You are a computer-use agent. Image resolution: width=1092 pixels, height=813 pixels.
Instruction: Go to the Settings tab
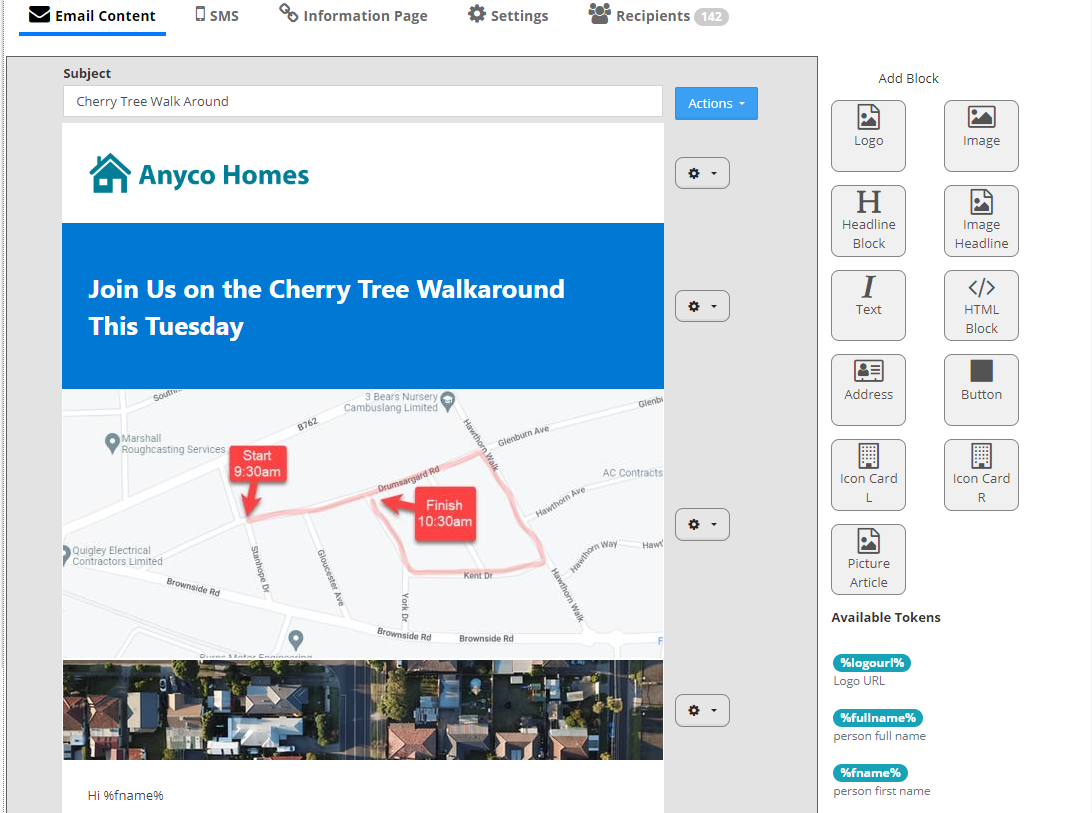pos(508,15)
